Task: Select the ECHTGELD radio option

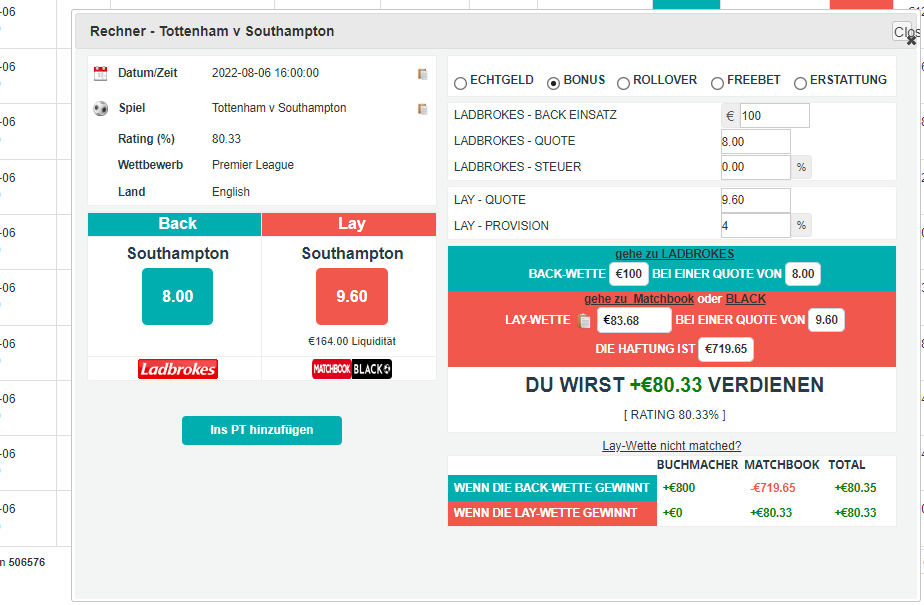Action: coord(461,83)
